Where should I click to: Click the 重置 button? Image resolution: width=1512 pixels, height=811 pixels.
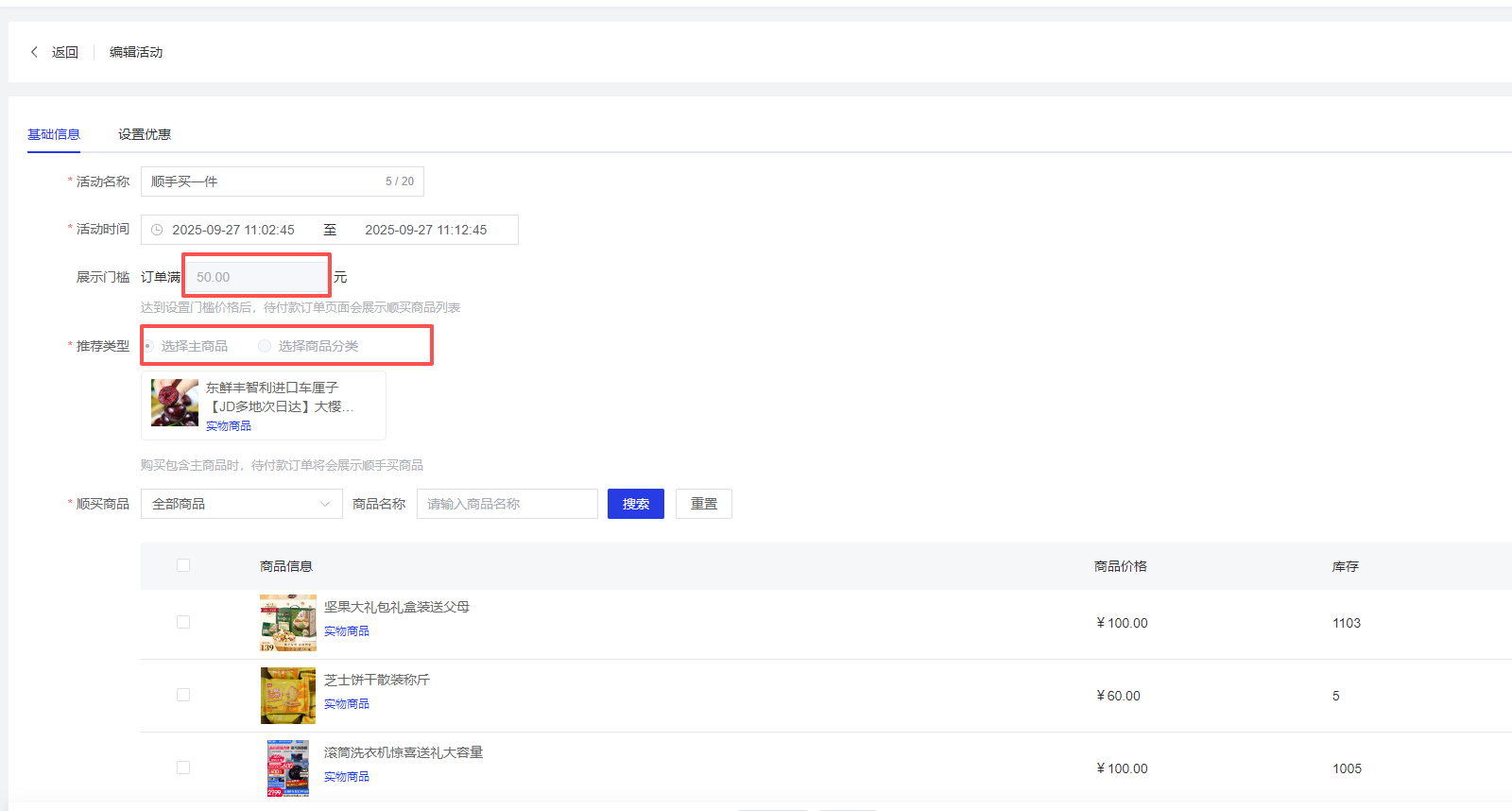(704, 504)
